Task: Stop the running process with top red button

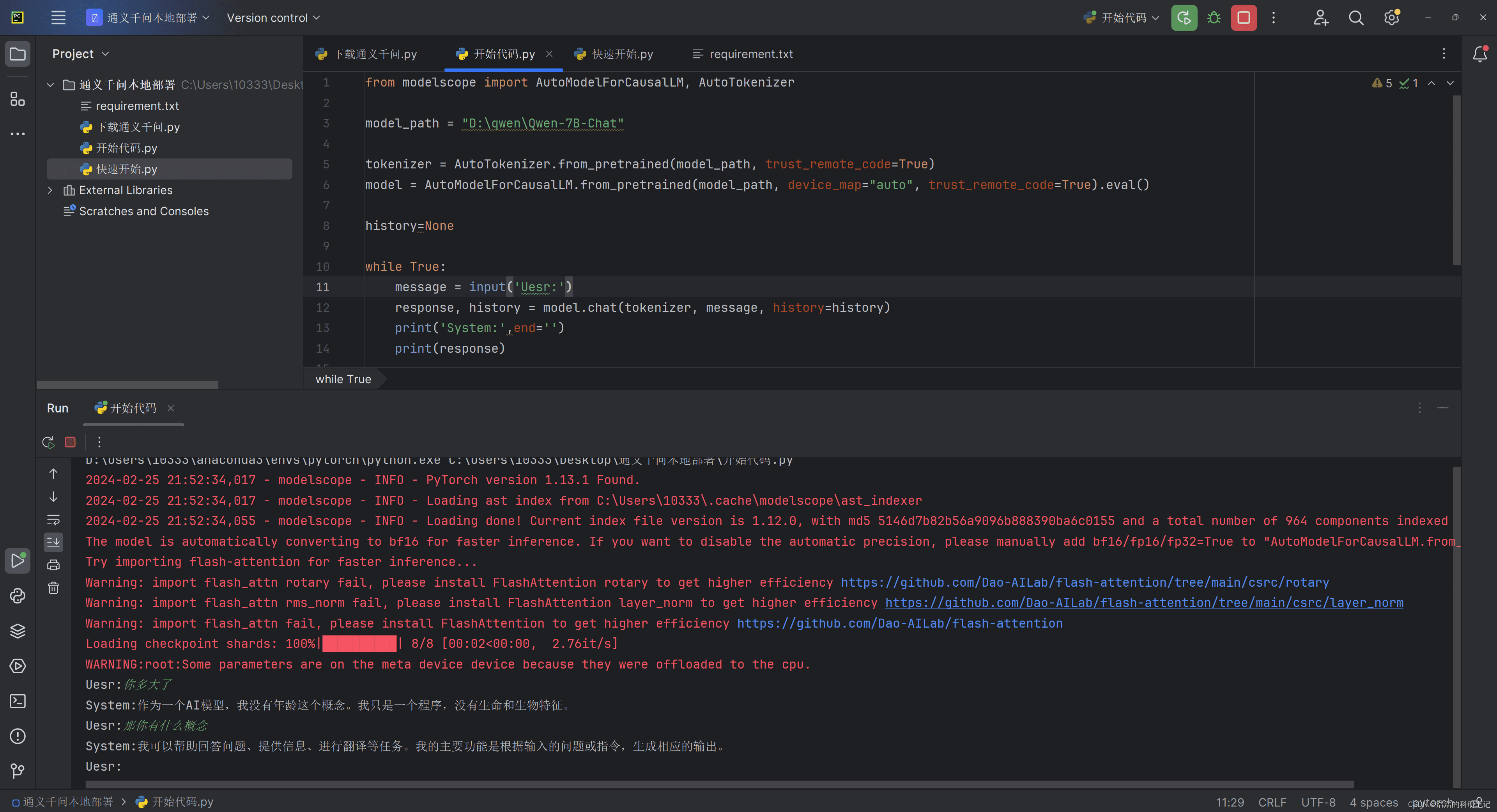Action: 1244,18
